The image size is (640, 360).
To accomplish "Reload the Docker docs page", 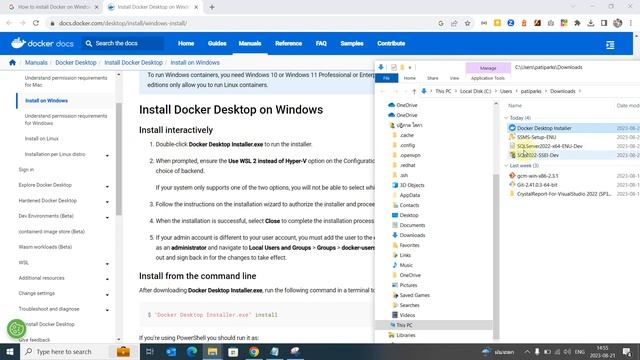I will [x=36, y=23].
